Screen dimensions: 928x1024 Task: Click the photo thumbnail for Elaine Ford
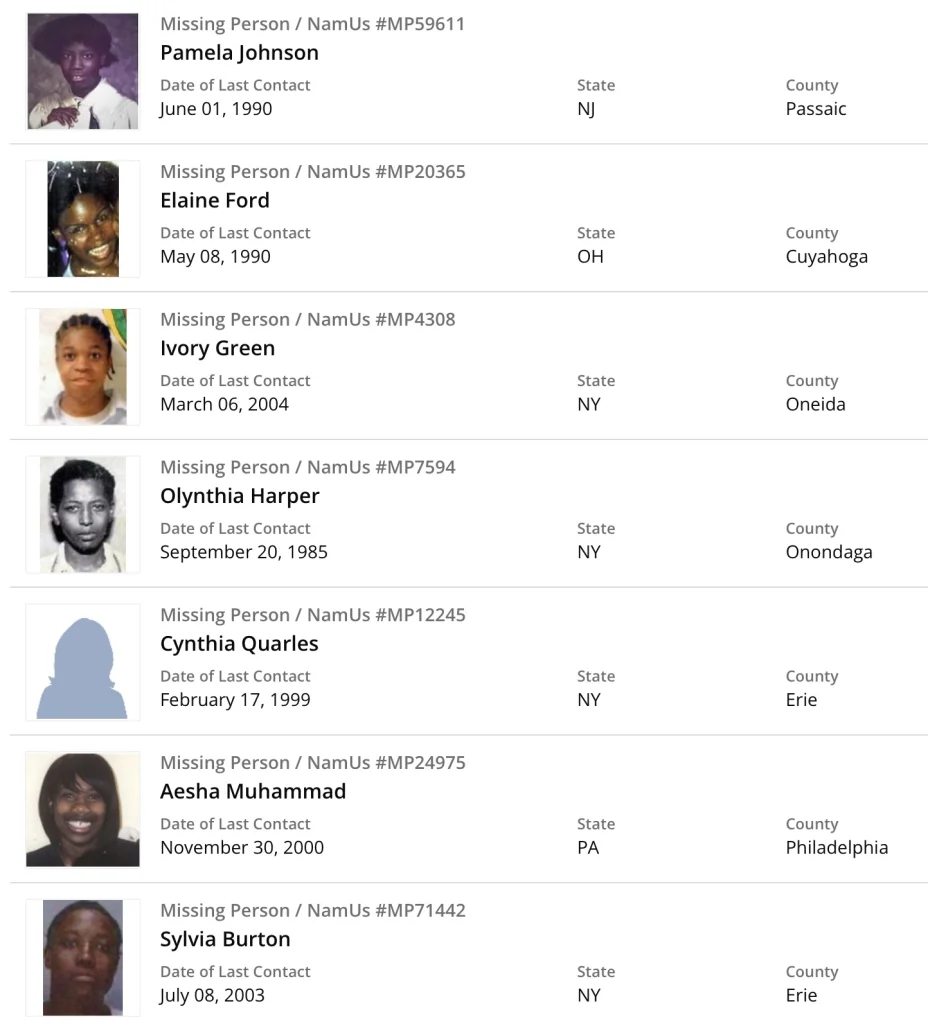tap(83, 219)
